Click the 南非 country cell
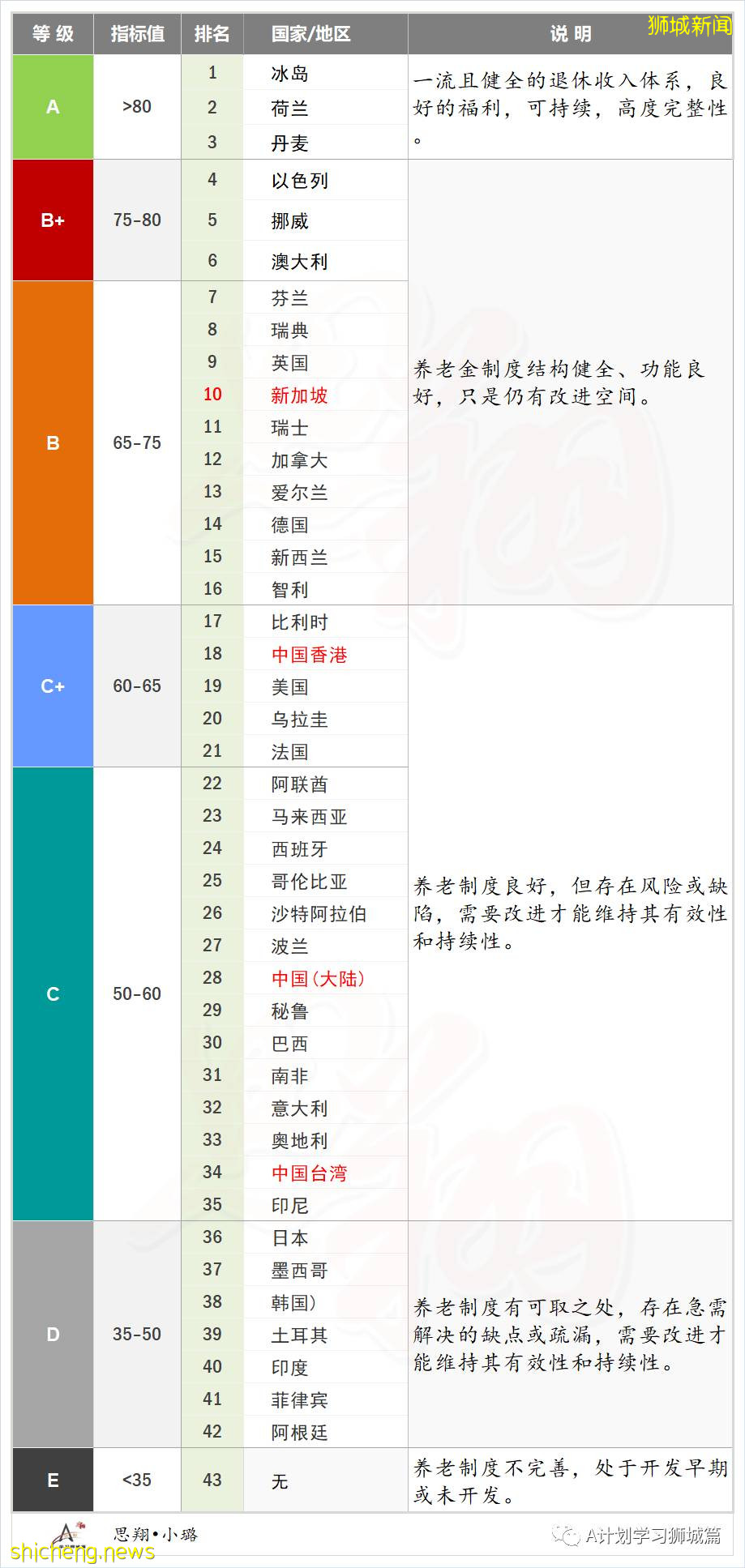 pyautogui.click(x=325, y=1075)
